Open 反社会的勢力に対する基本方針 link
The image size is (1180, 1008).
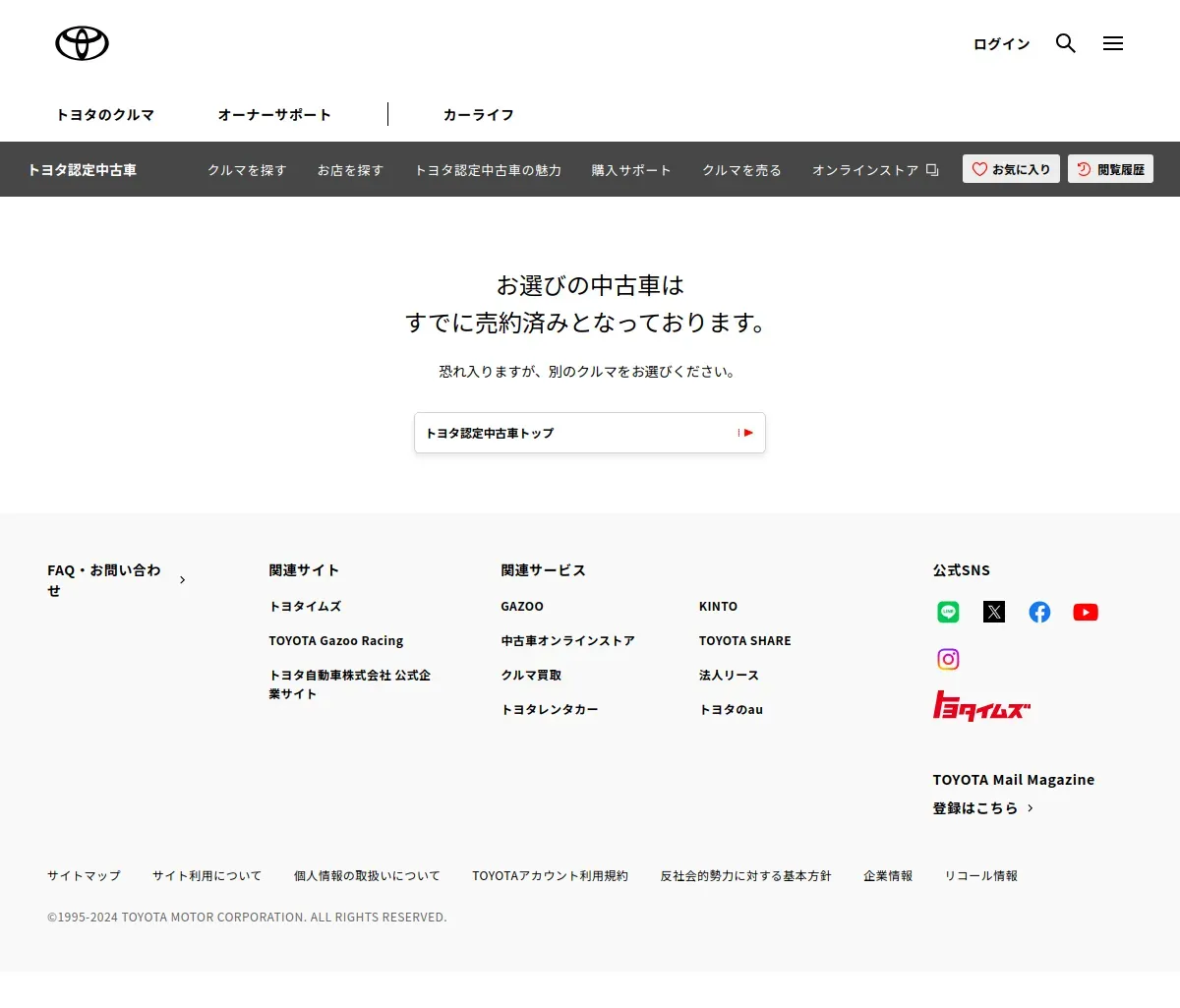coord(745,876)
